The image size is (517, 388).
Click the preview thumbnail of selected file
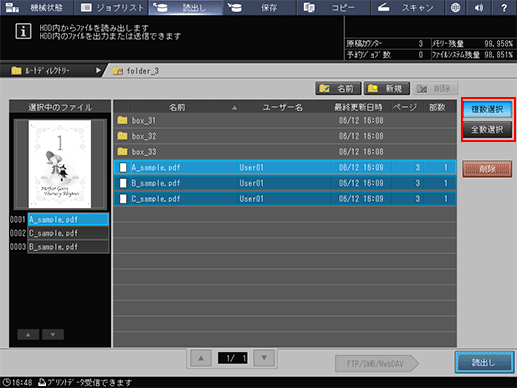[x=60, y=164]
